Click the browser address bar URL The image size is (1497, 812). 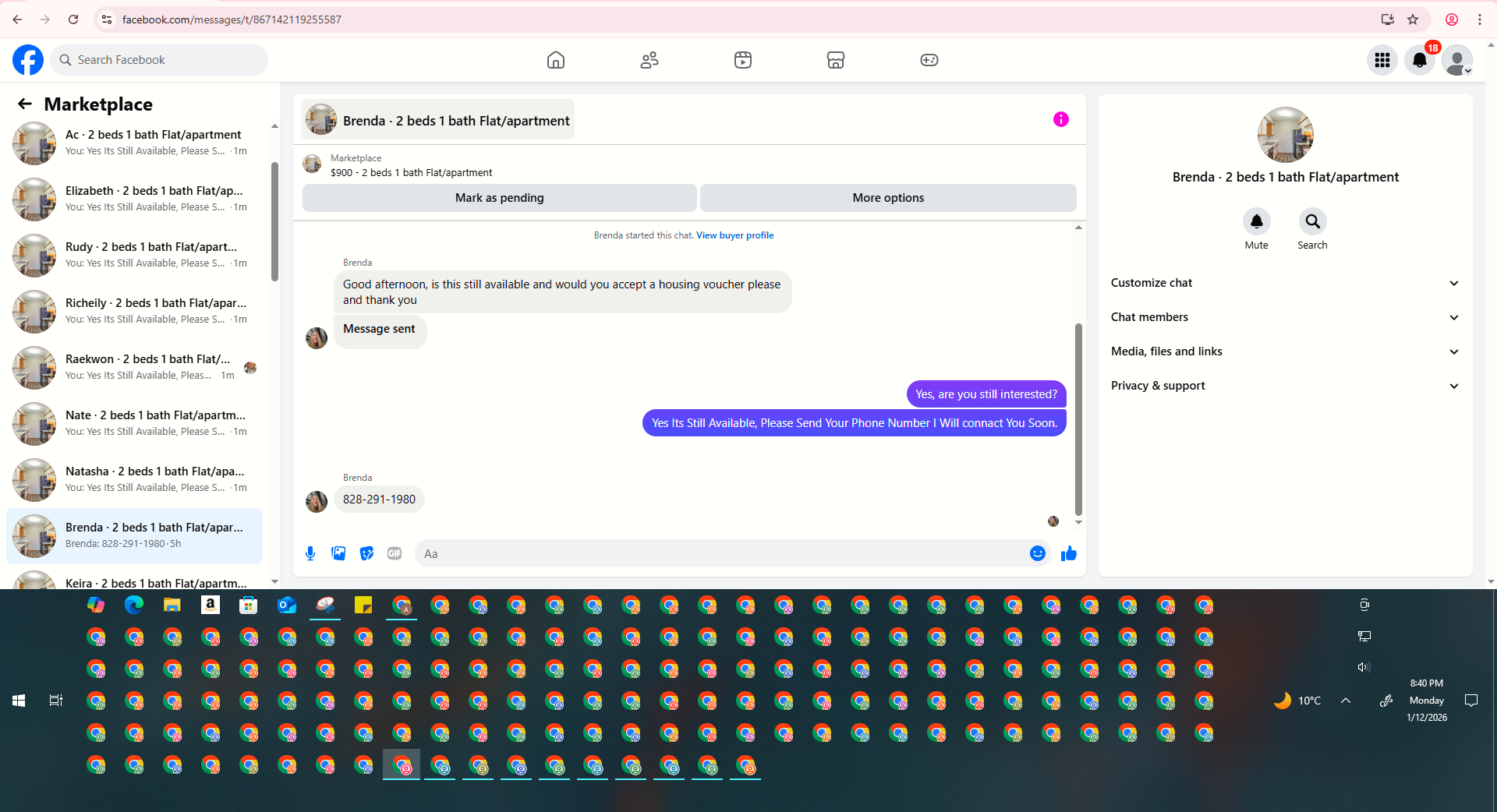click(x=232, y=19)
